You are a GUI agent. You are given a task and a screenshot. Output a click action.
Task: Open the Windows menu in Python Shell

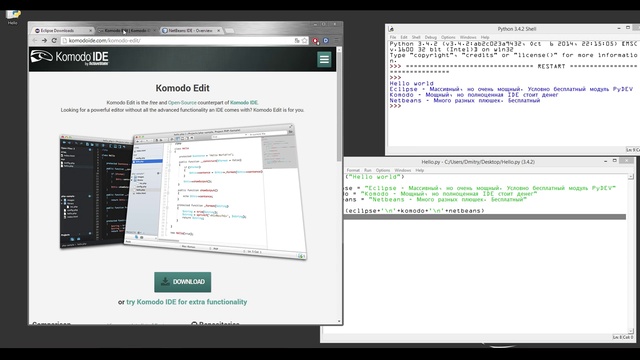coord(468,37)
